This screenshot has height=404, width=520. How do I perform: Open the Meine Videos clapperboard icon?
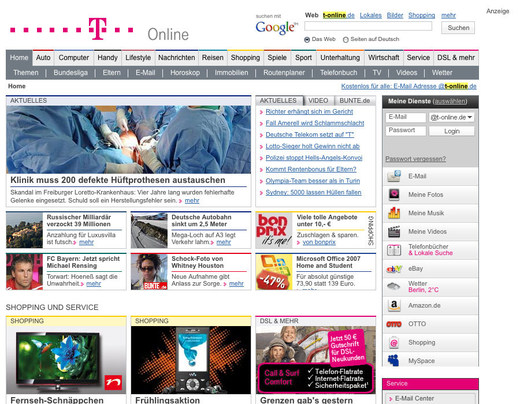[394, 231]
